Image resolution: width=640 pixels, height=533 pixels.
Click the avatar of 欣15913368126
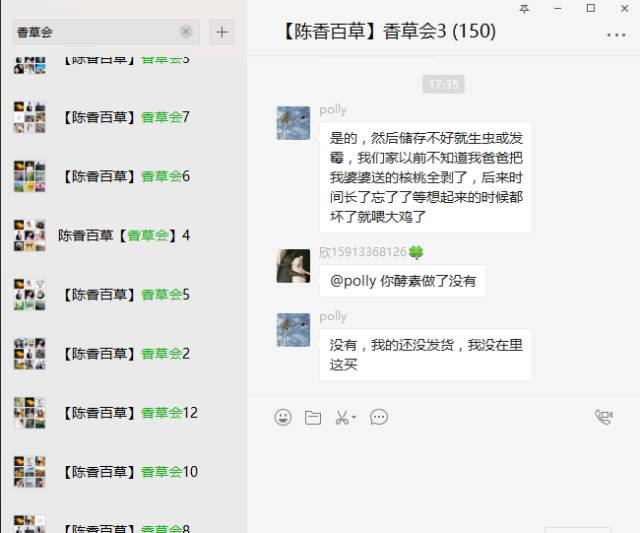click(293, 266)
